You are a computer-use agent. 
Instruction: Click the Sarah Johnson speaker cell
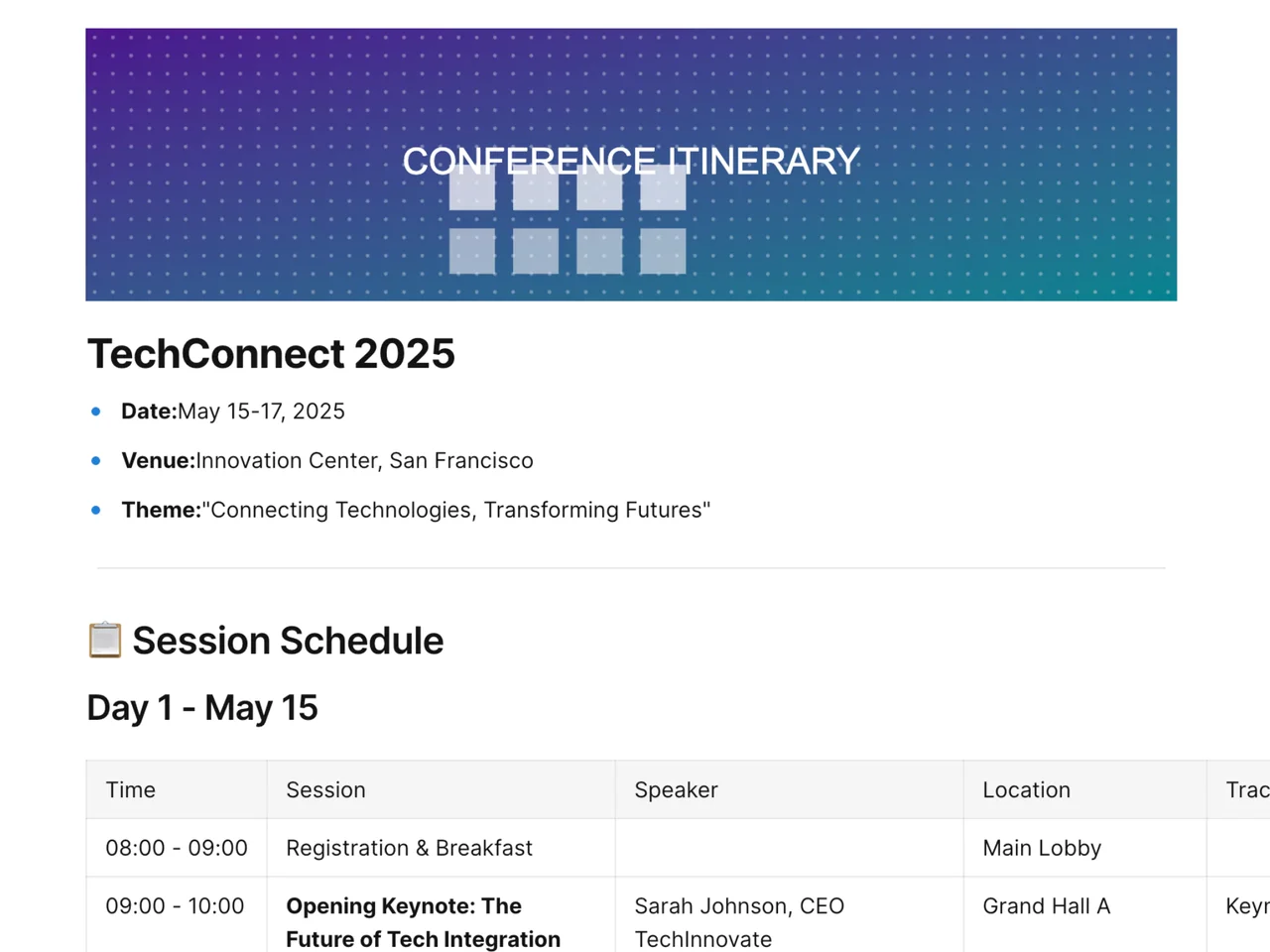point(739,922)
